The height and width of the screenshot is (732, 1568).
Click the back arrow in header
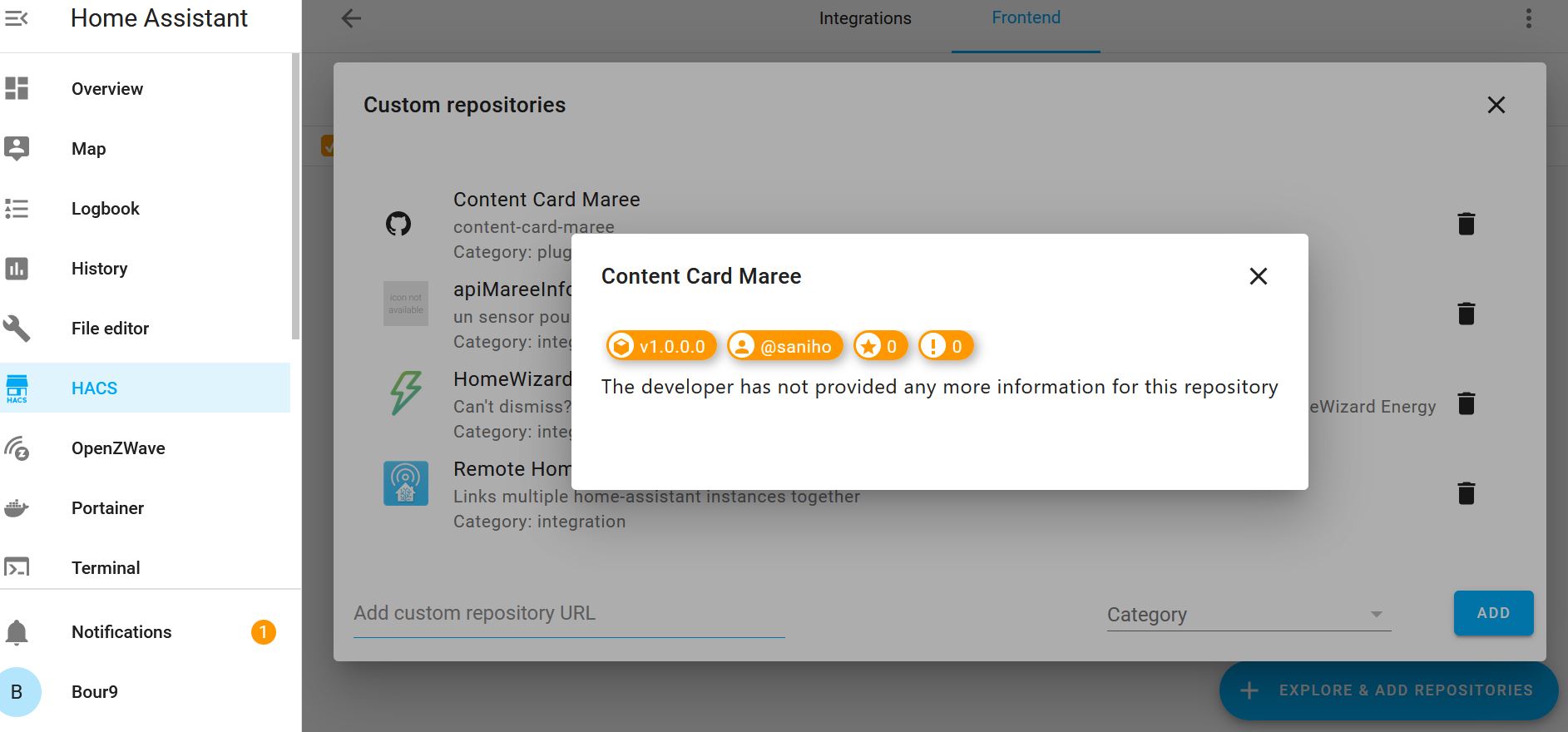click(351, 18)
